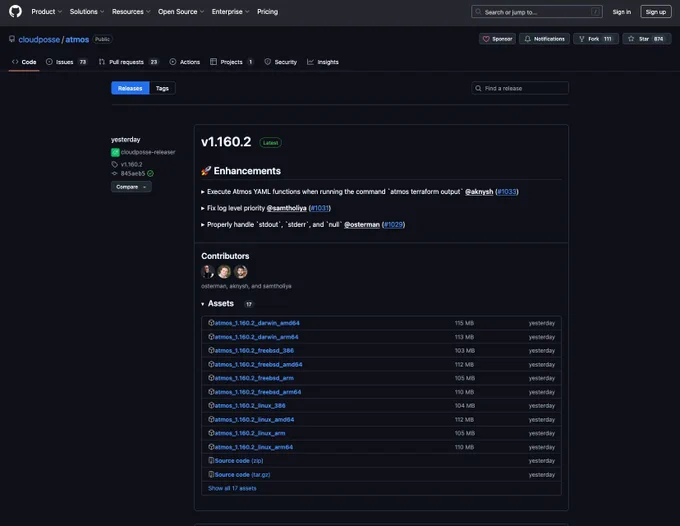This screenshot has height=526, width=680.
Task: Switch to the Code tab
Action: click(24, 62)
